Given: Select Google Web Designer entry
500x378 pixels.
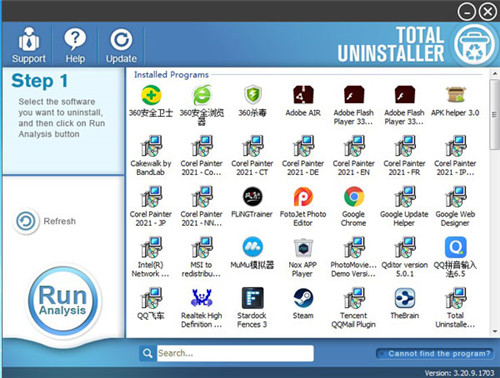Looking at the screenshot, I should coord(455,206).
